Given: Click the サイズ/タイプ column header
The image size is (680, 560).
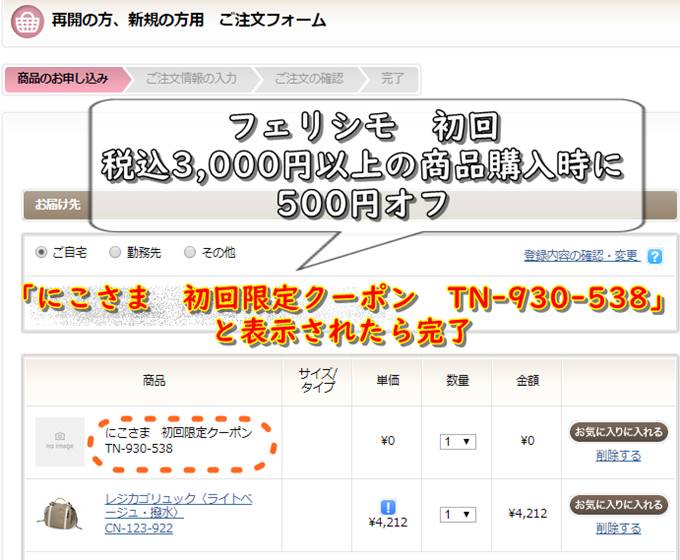Looking at the screenshot, I should click(x=317, y=380).
